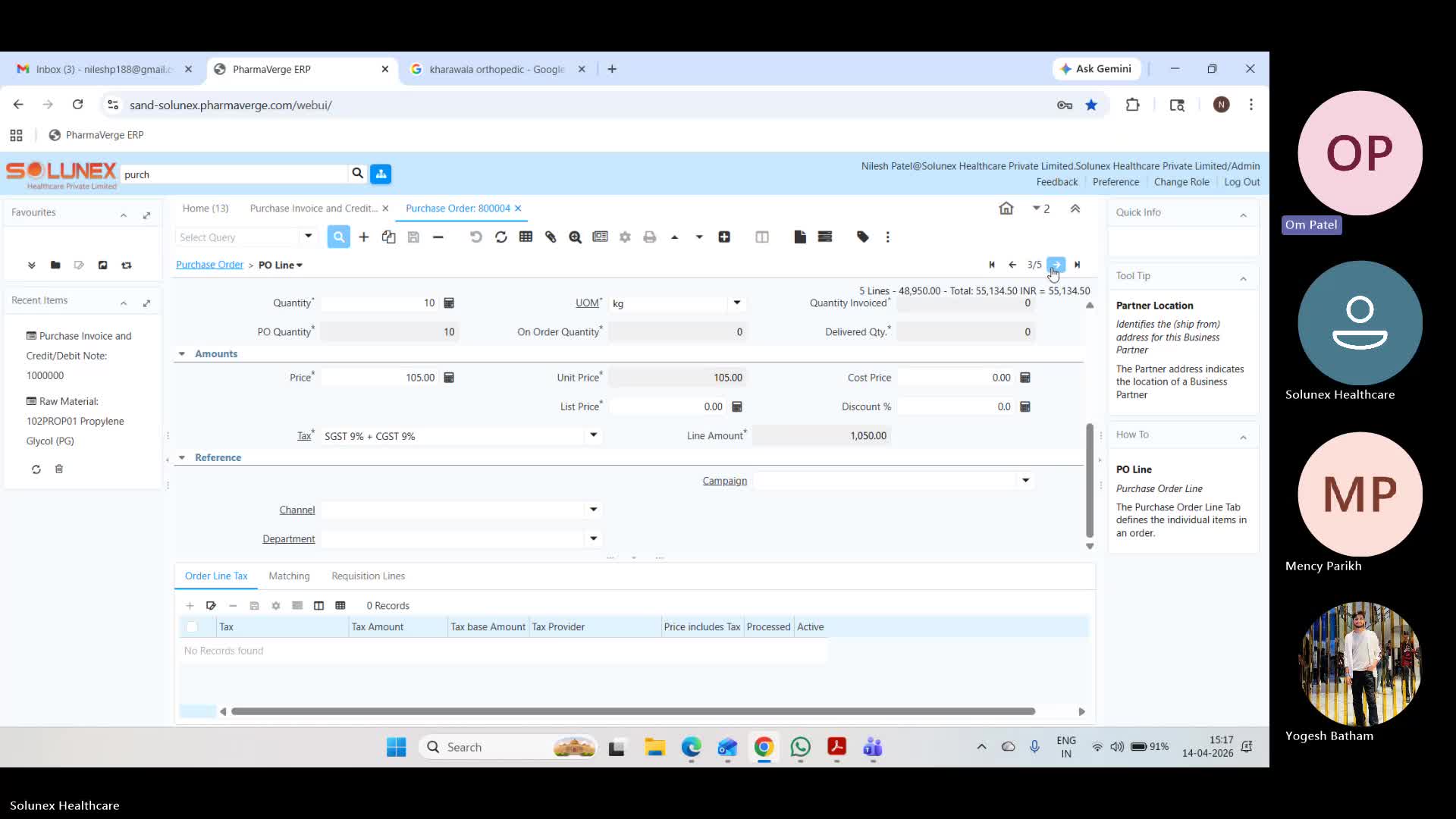
Task: Click the search magnifier next to the purch field
Action: pos(357,174)
